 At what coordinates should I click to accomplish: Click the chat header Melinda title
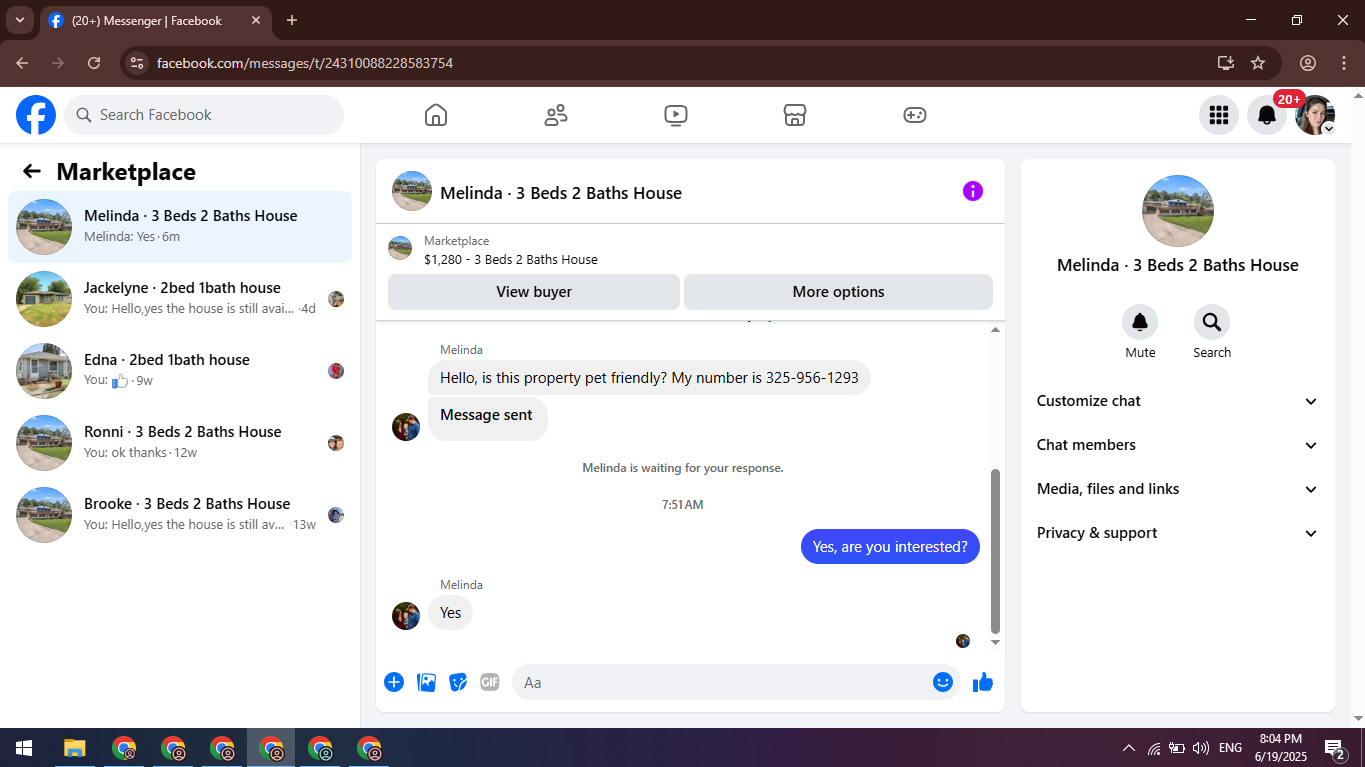(x=561, y=193)
